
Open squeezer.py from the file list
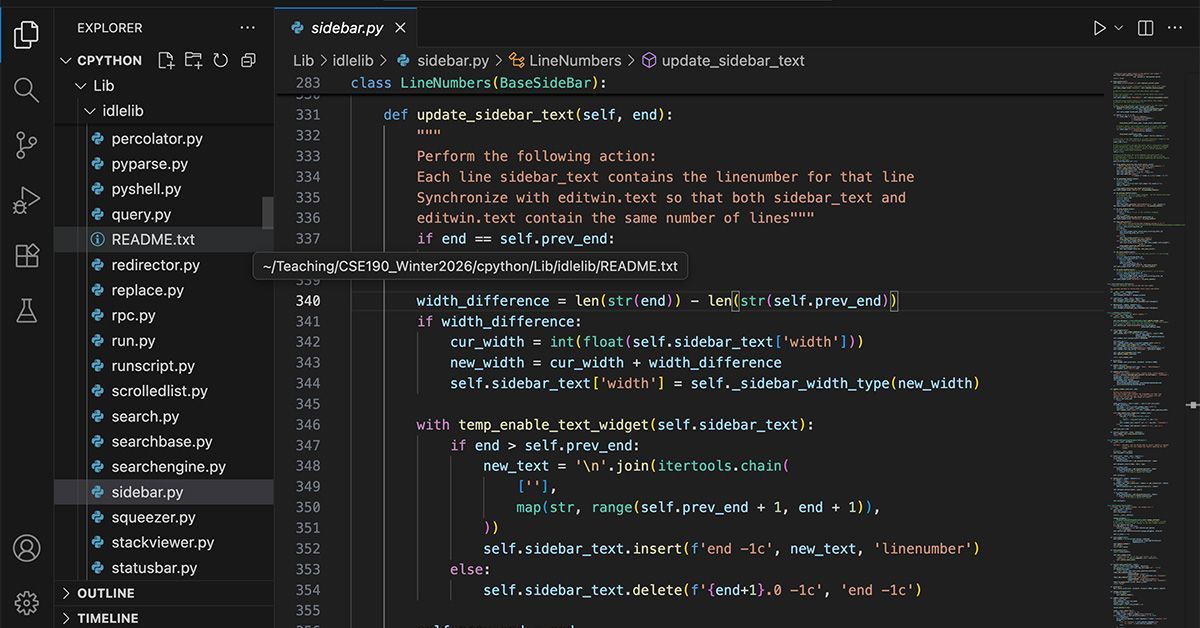point(153,517)
